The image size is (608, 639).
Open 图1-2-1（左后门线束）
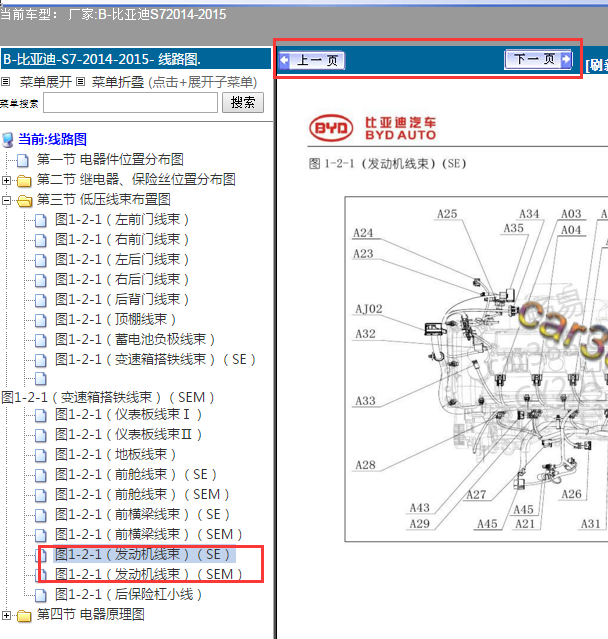(x=122, y=260)
